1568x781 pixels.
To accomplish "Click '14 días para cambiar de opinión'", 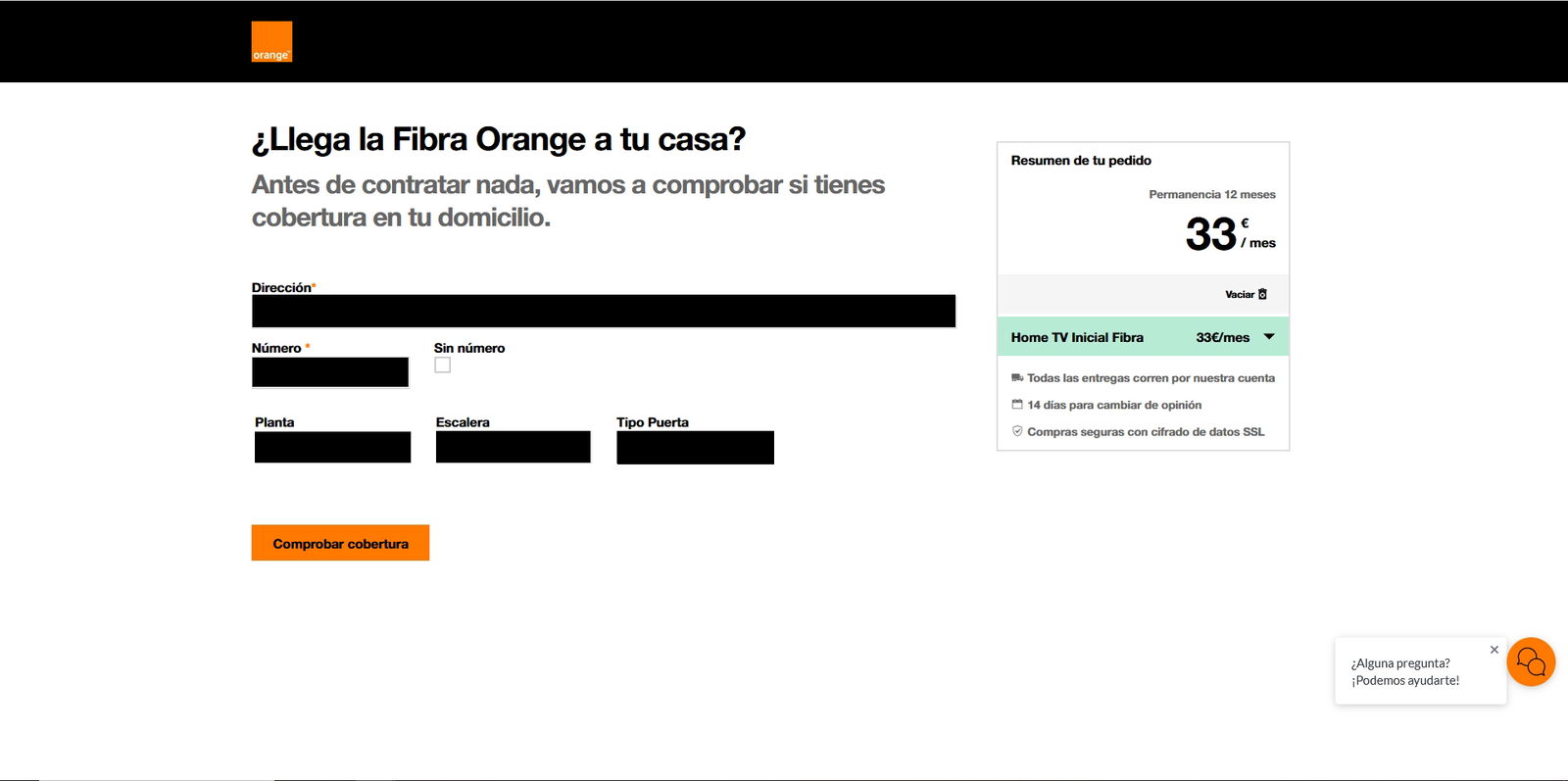I will tap(1114, 405).
